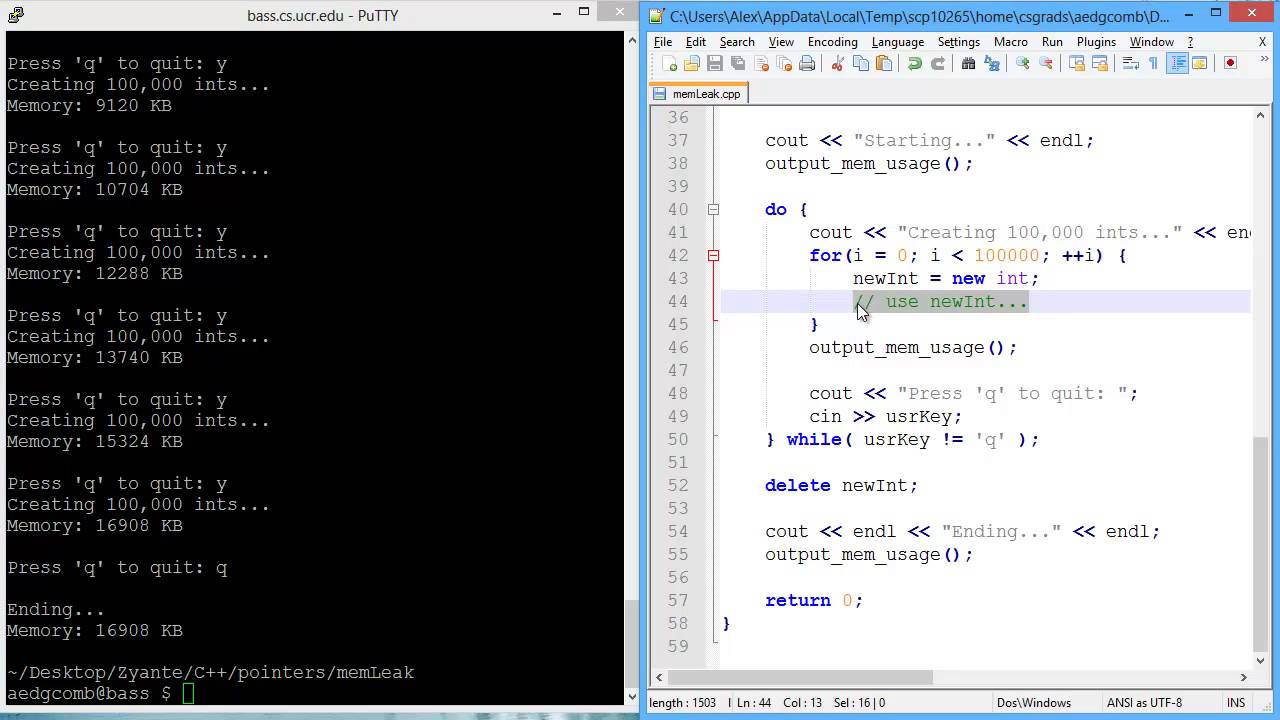Image resolution: width=1280 pixels, height=720 pixels.
Task: Click the Zoom Out magnifier icon
Action: pos(1046,63)
